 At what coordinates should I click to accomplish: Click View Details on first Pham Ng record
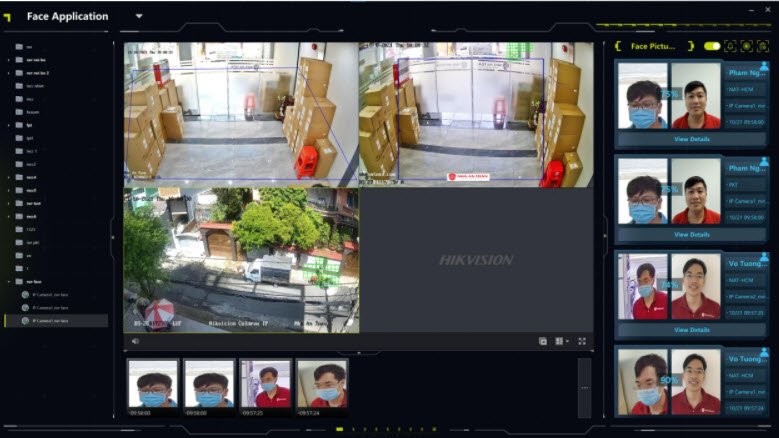pyautogui.click(x=691, y=139)
